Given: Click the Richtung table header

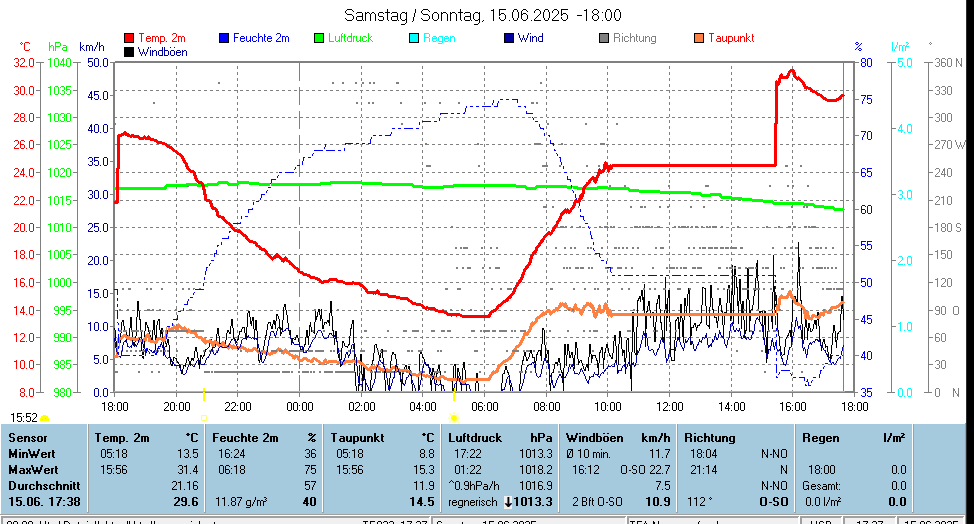Looking at the screenshot, I should (710, 438).
